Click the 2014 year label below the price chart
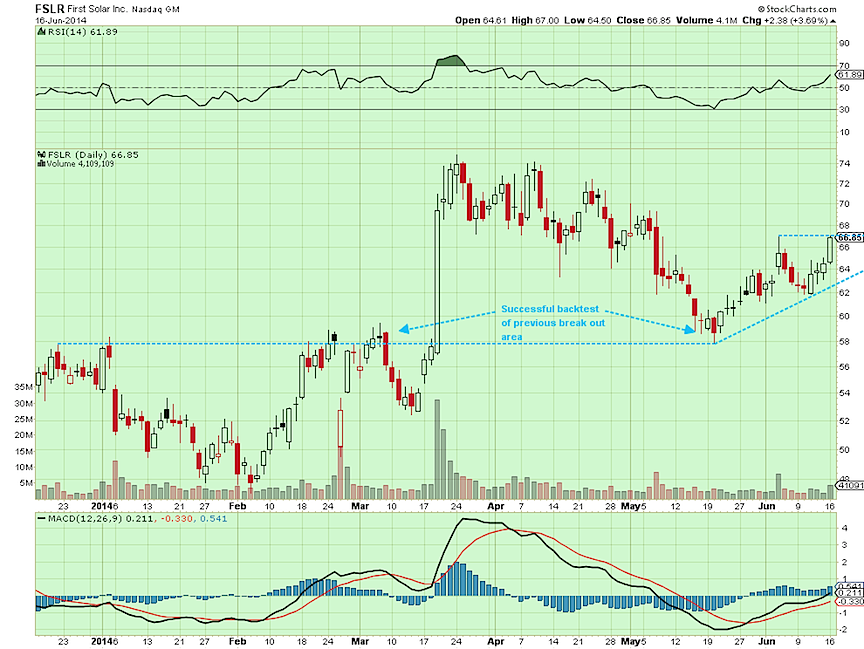Image resolution: width=864 pixels, height=649 pixels. tap(101, 506)
